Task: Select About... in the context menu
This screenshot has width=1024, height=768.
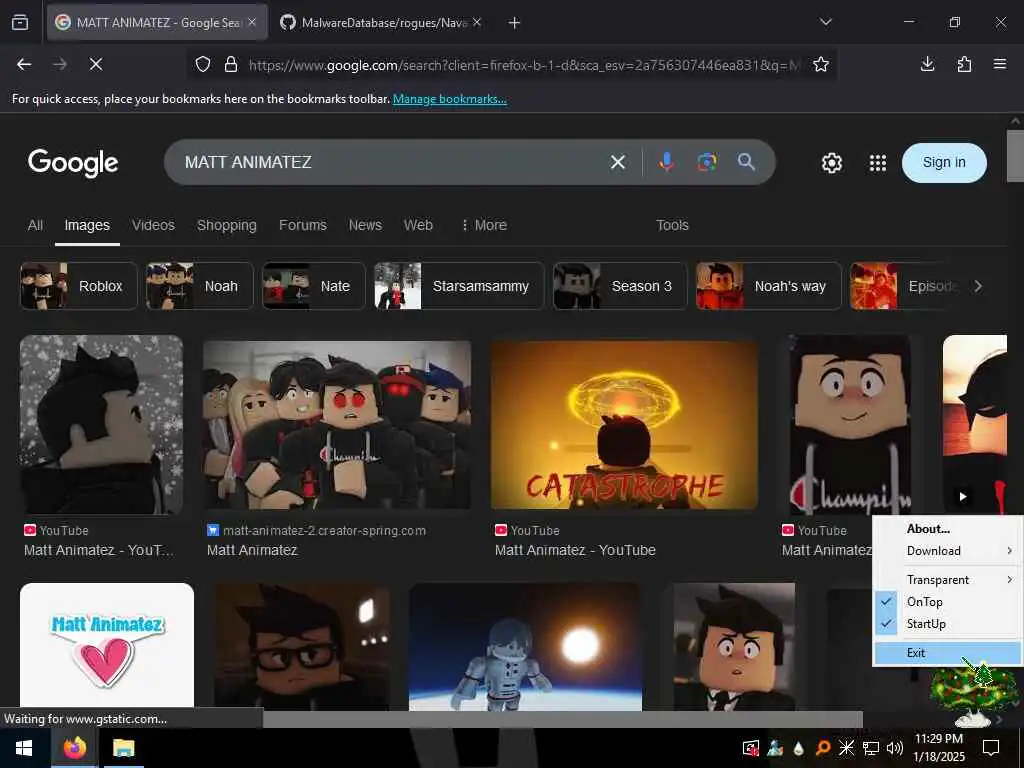Action: [948, 529]
